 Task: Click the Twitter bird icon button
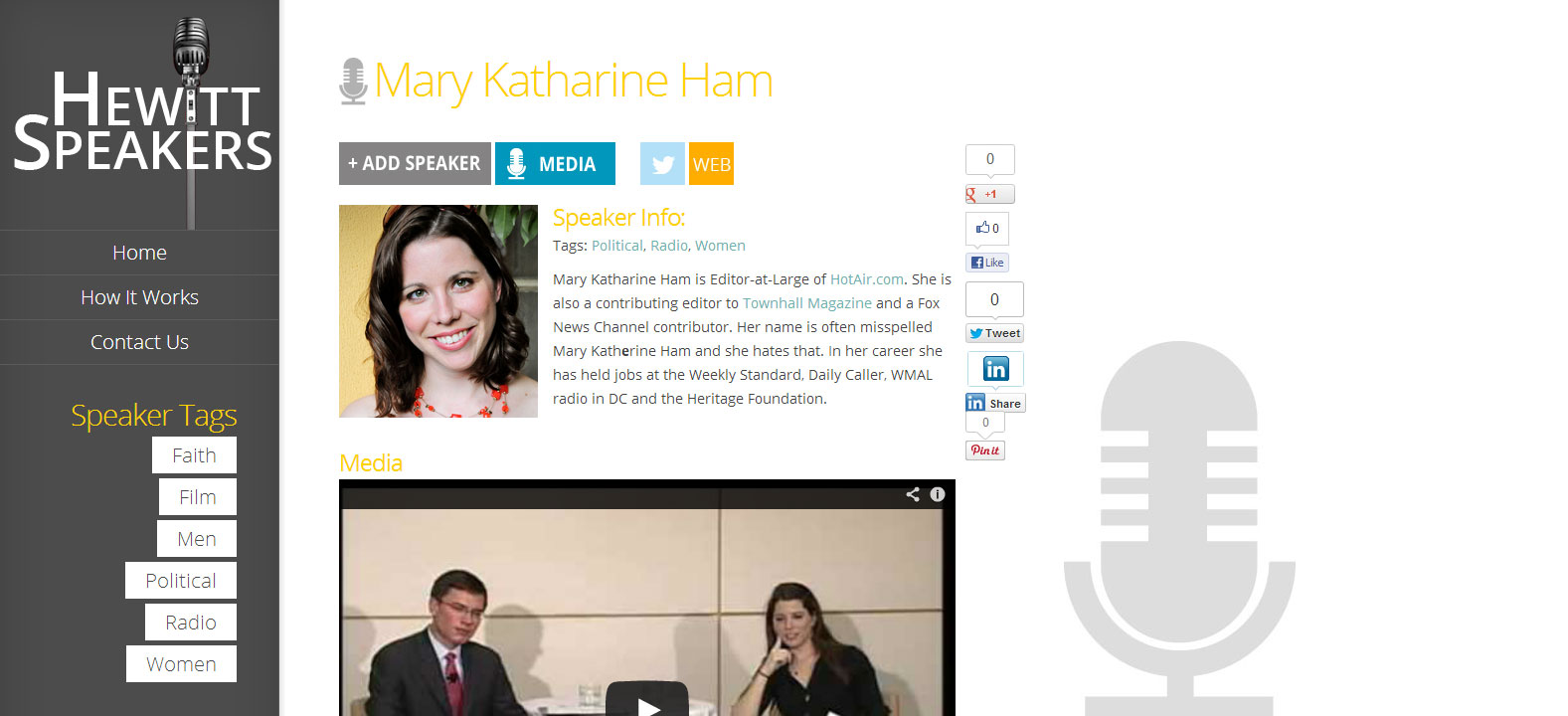tap(662, 164)
